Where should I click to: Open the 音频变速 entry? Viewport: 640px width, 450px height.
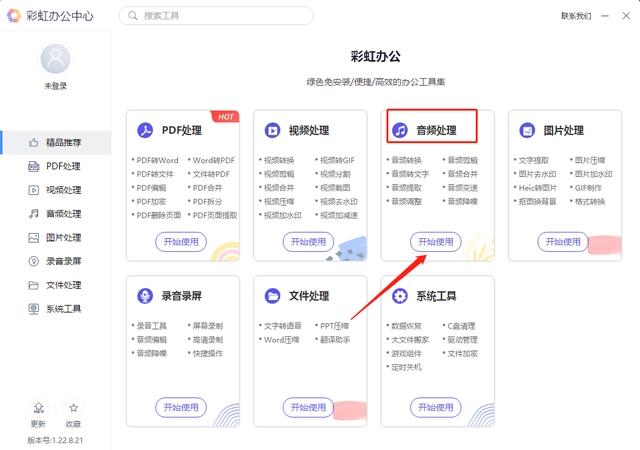click(x=462, y=188)
